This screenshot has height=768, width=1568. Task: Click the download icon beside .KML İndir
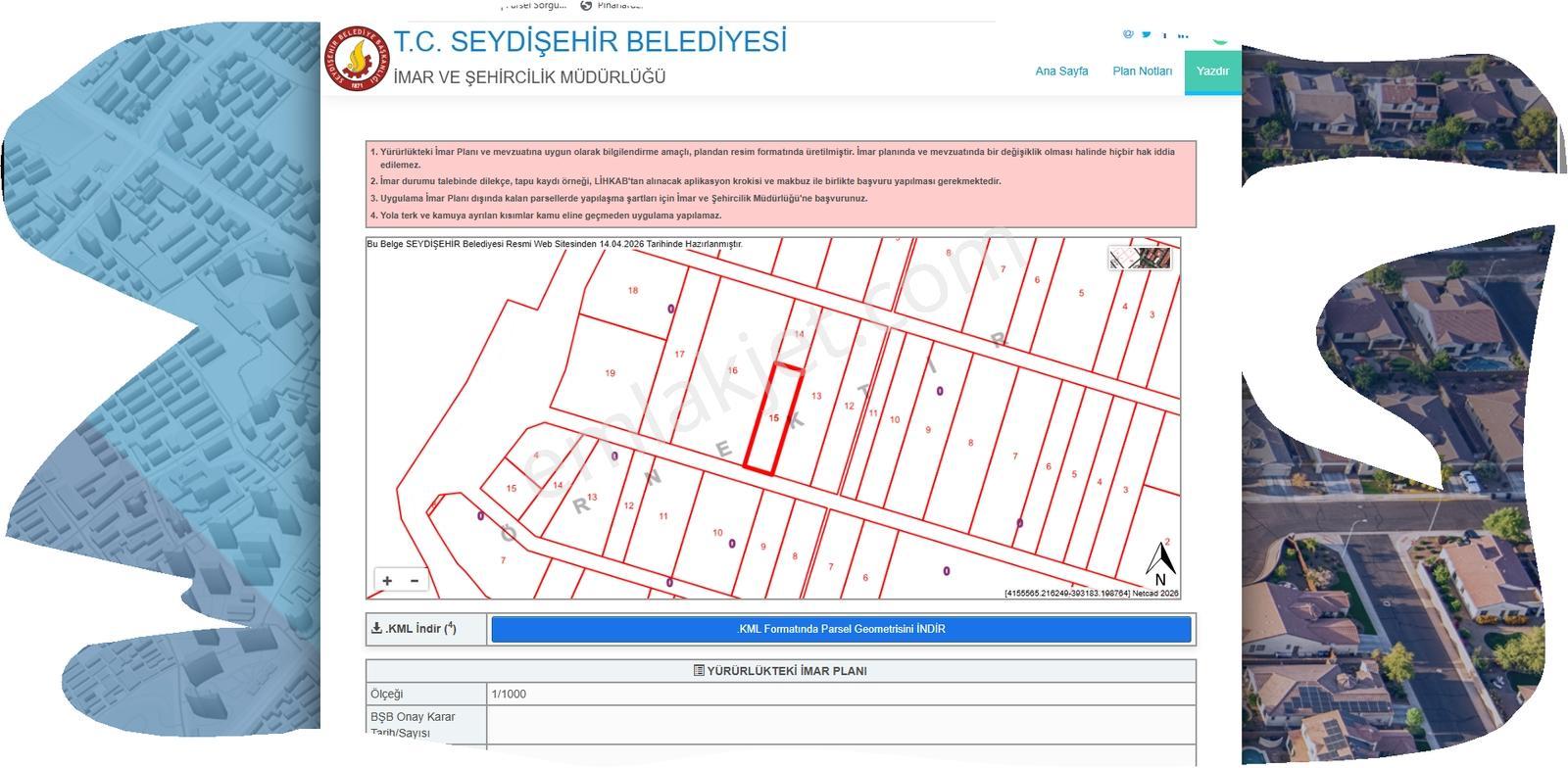(376, 628)
